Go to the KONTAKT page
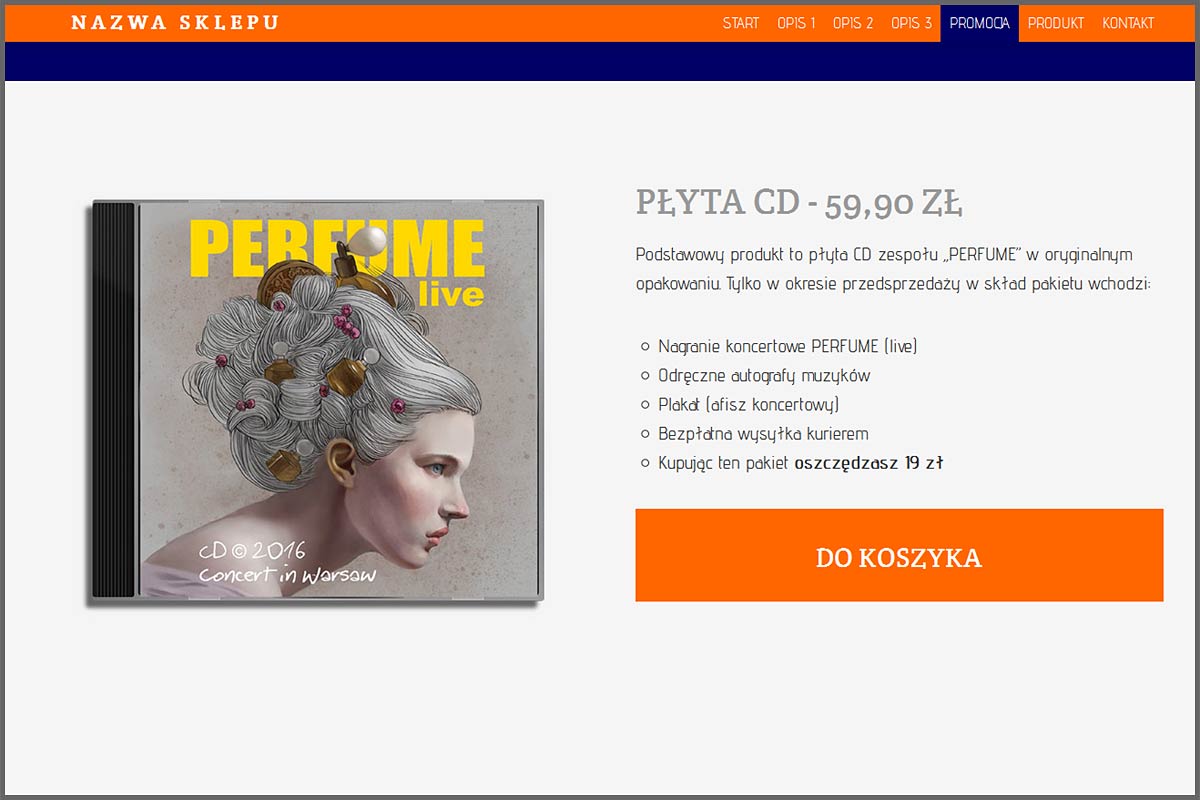 click(1128, 23)
